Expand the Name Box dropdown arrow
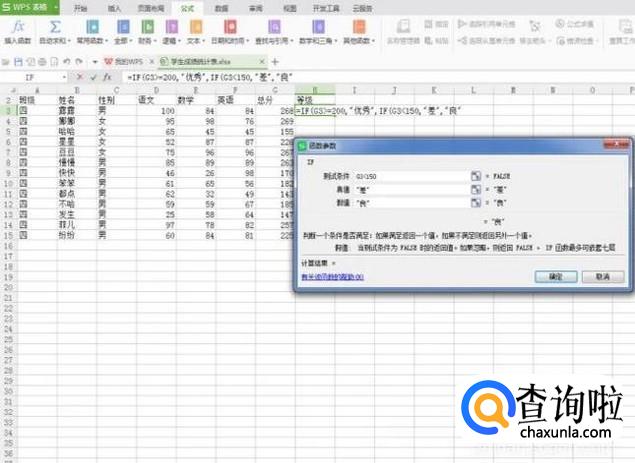Image resolution: width=635 pixels, height=463 pixels. (64, 77)
